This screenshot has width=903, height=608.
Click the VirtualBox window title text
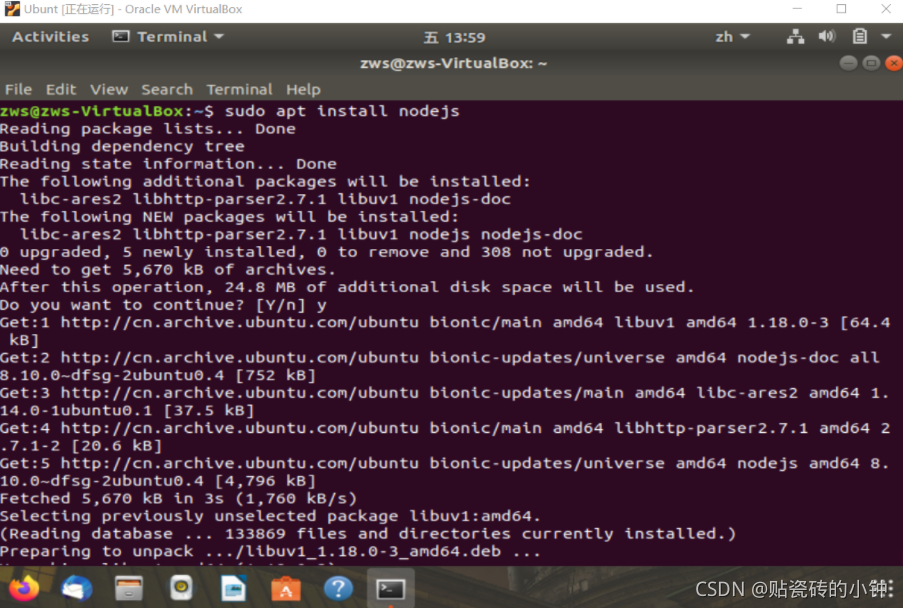coord(133,9)
